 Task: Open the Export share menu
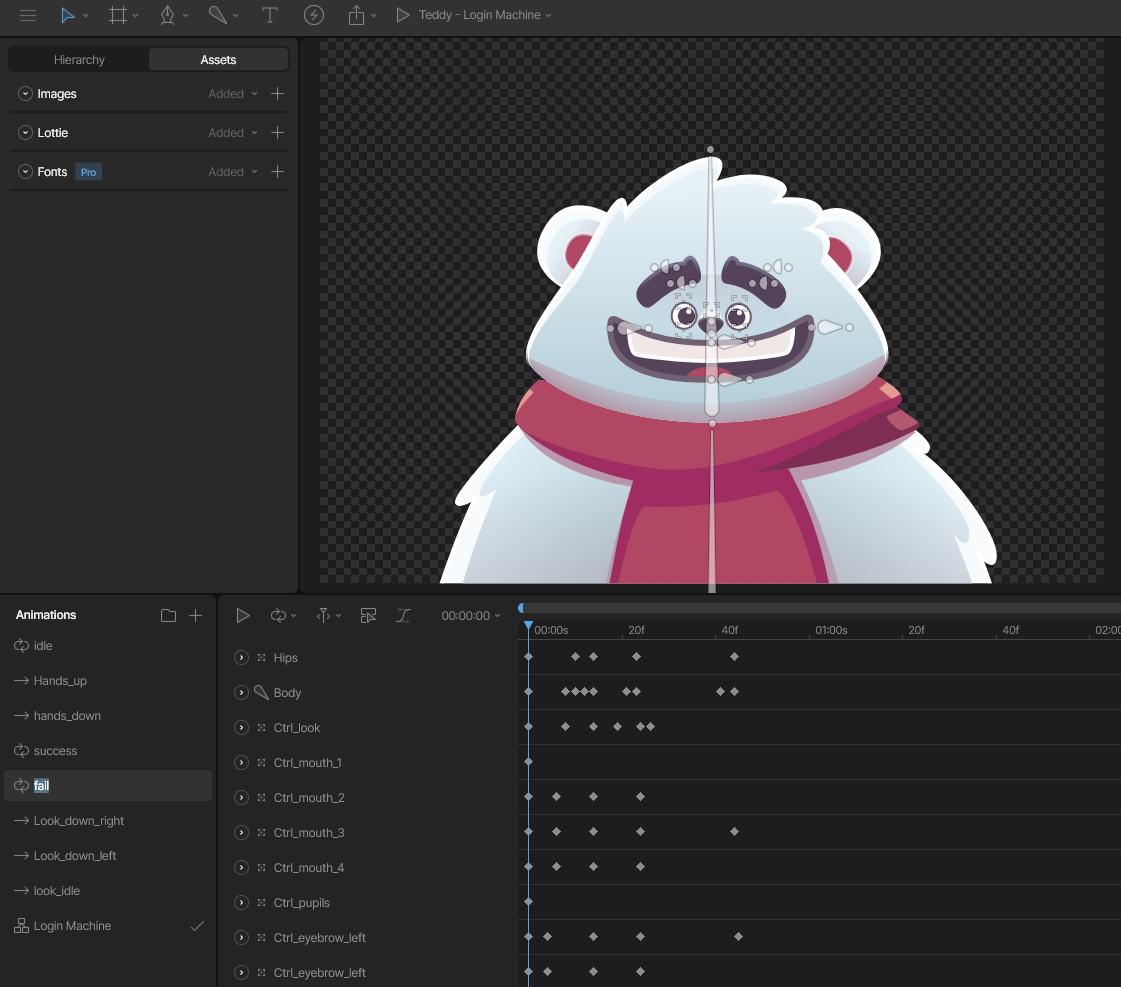click(x=356, y=15)
